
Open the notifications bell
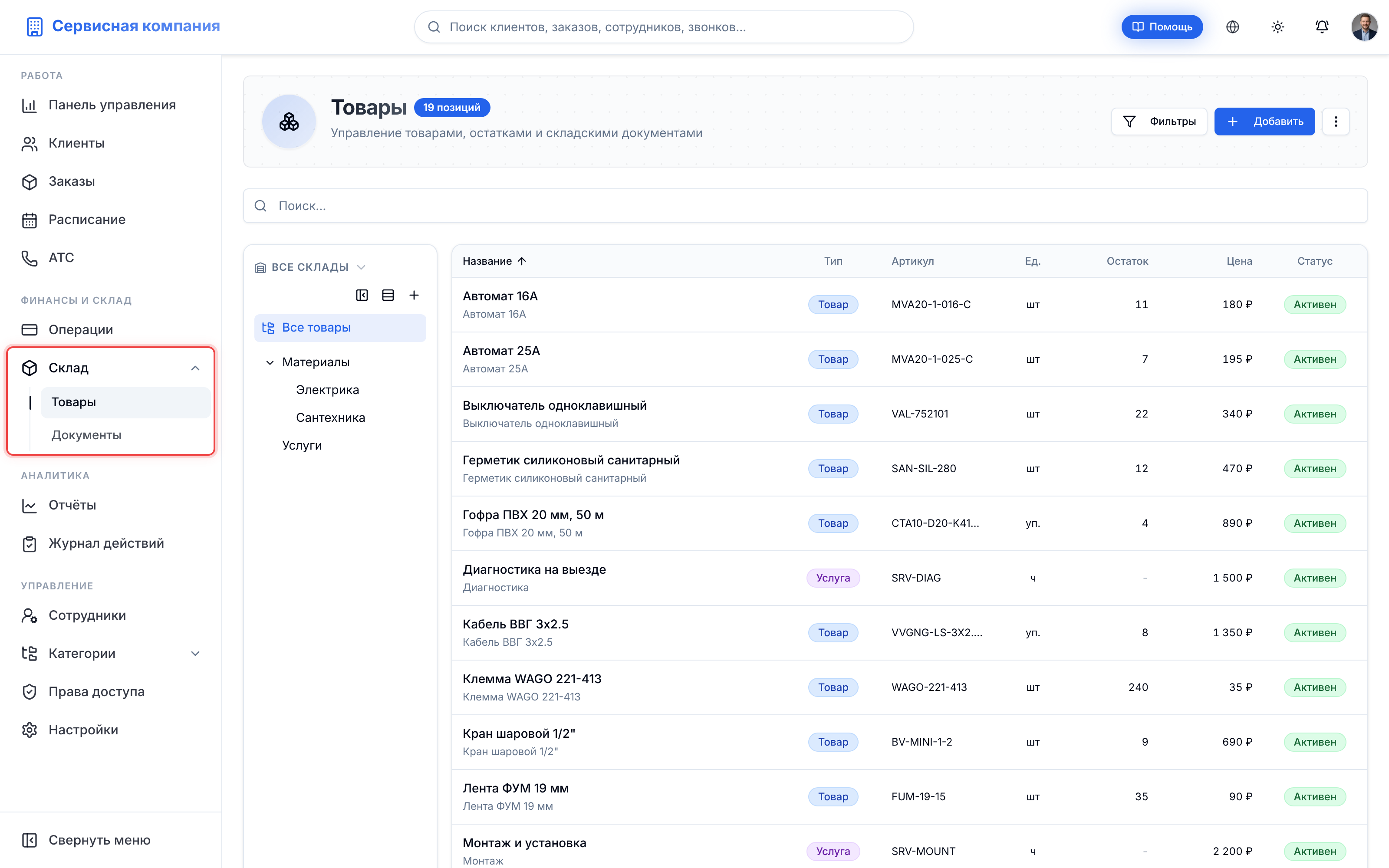pyautogui.click(x=1322, y=27)
